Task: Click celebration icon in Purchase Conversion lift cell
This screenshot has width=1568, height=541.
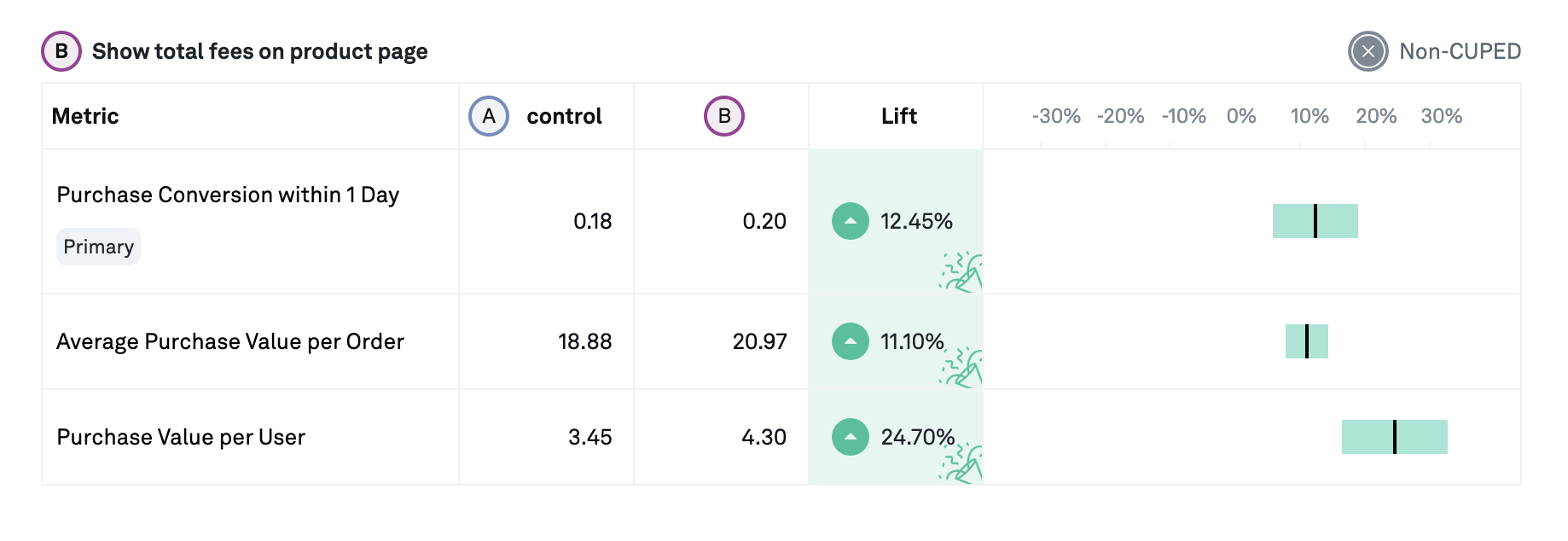Action: (962, 272)
